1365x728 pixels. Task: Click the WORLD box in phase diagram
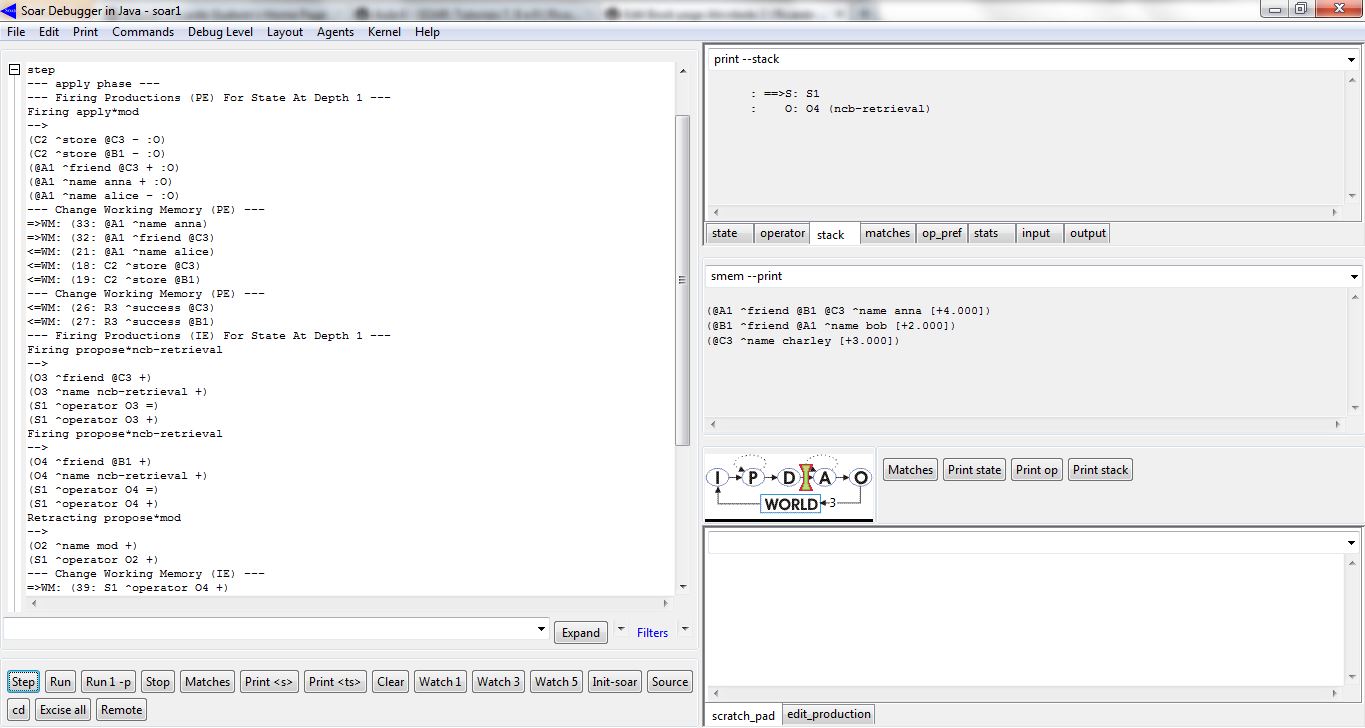tap(790, 504)
